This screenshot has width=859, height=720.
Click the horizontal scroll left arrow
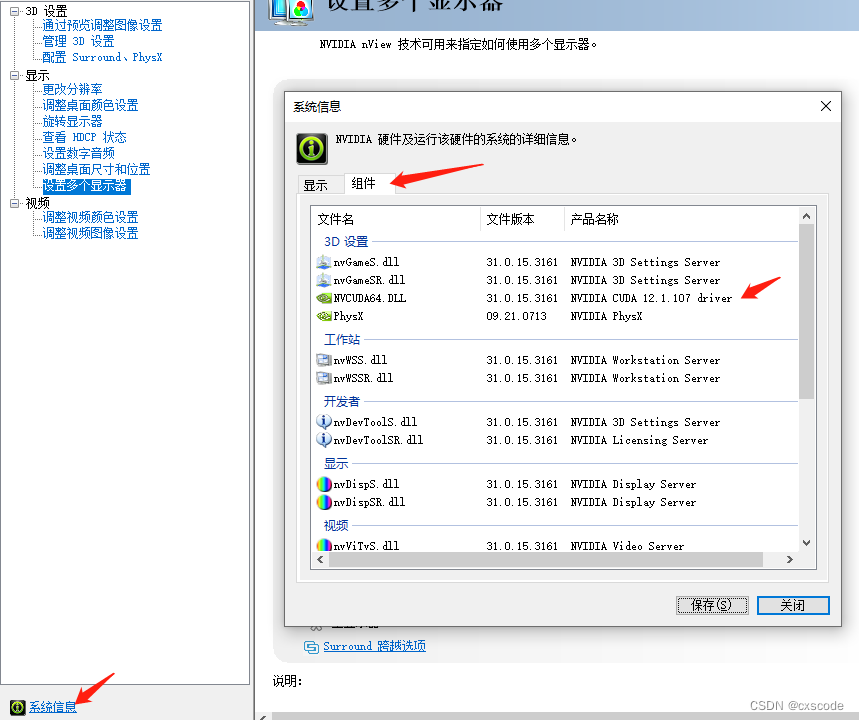[320, 559]
